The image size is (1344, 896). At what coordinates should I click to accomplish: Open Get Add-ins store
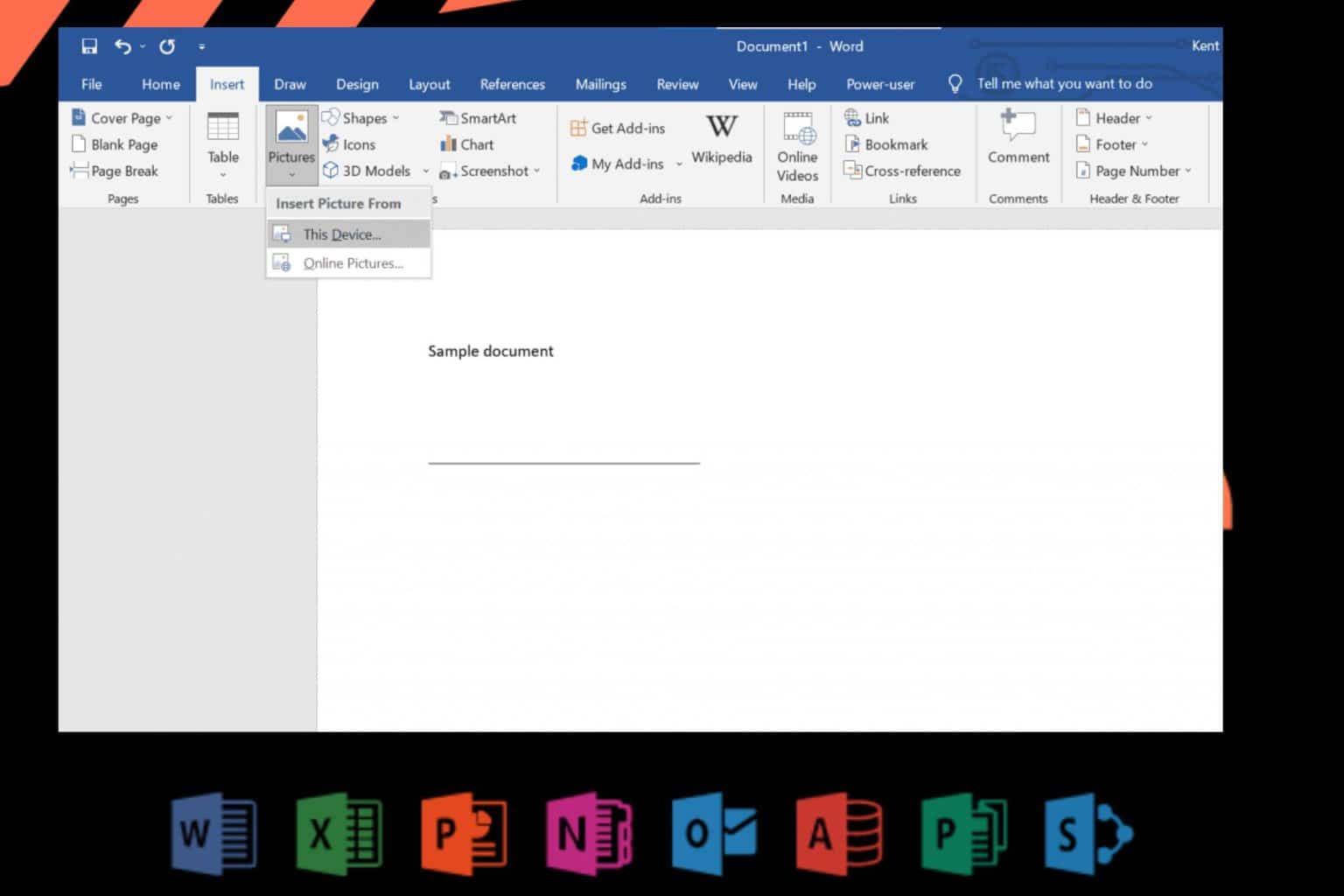click(618, 129)
